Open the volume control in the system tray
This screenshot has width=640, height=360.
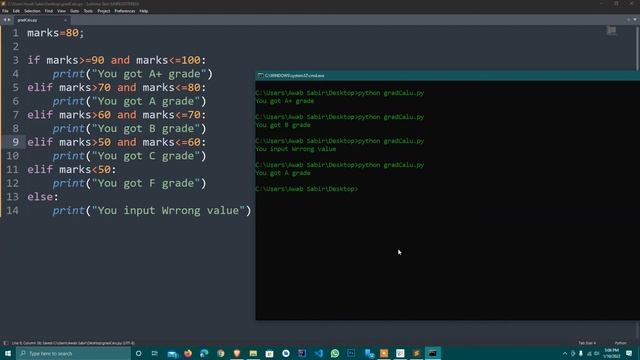(x=597, y=353)
